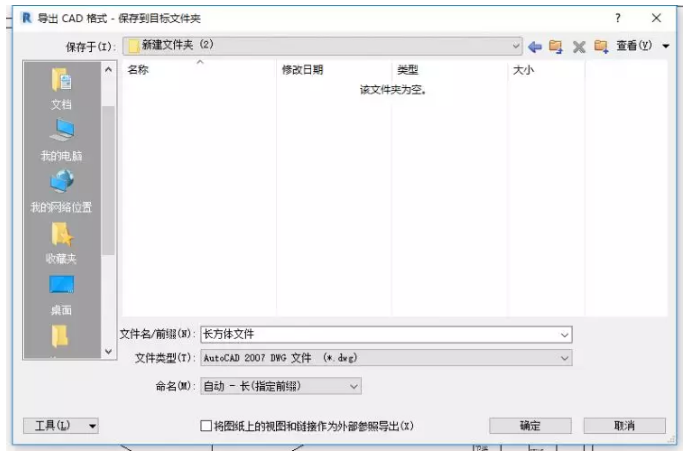Click sidebar scroll down arrow
Screen dimensions: 691x455
coord(108,352)
